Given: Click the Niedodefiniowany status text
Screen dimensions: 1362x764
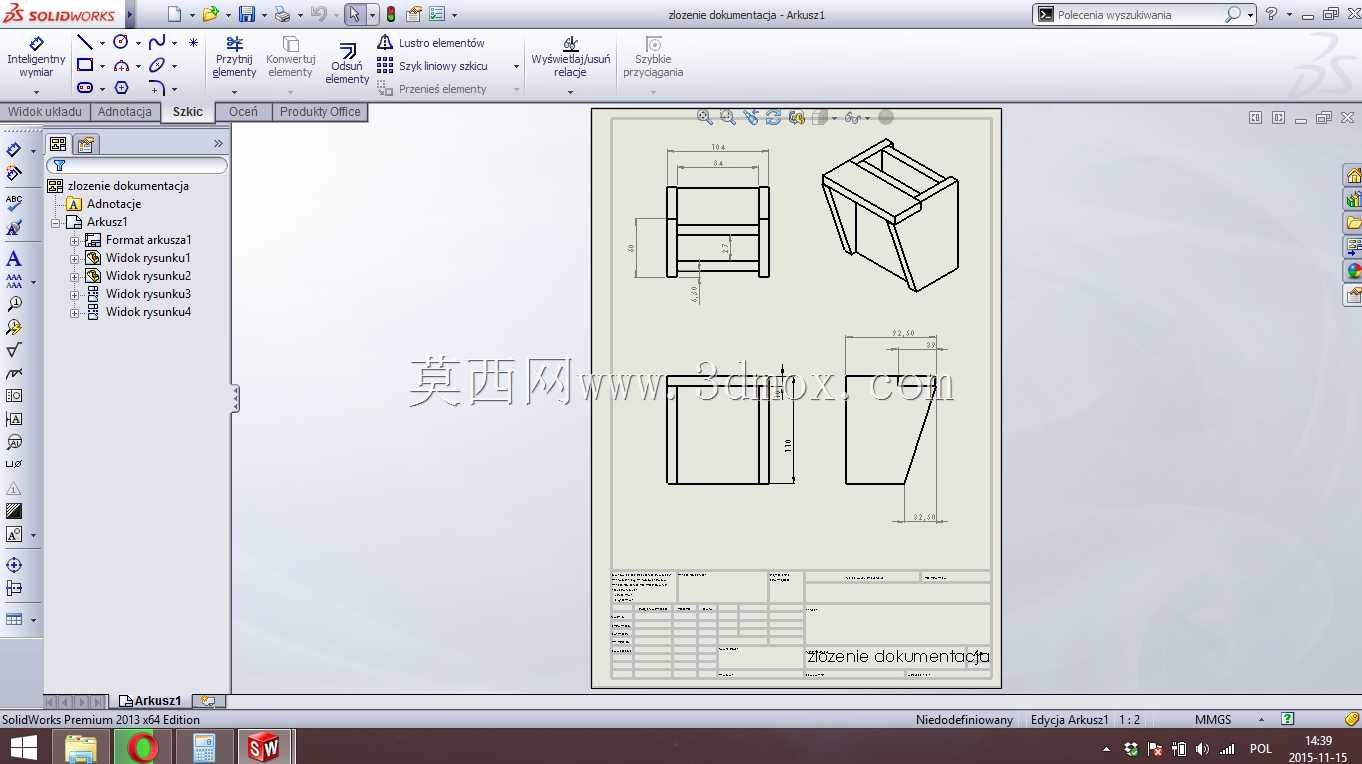Looking at the screenshot, I should (964, 720).
